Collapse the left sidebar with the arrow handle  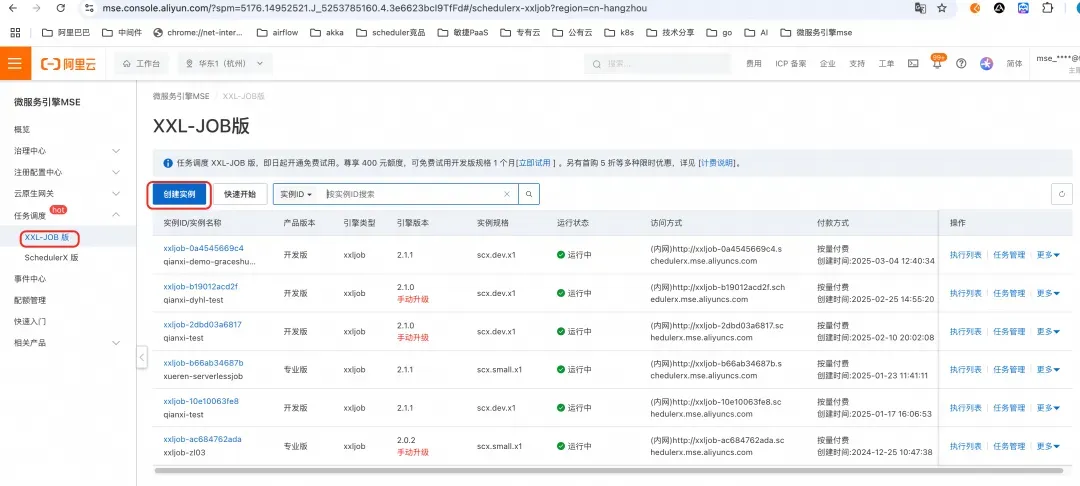pos(142,357)
